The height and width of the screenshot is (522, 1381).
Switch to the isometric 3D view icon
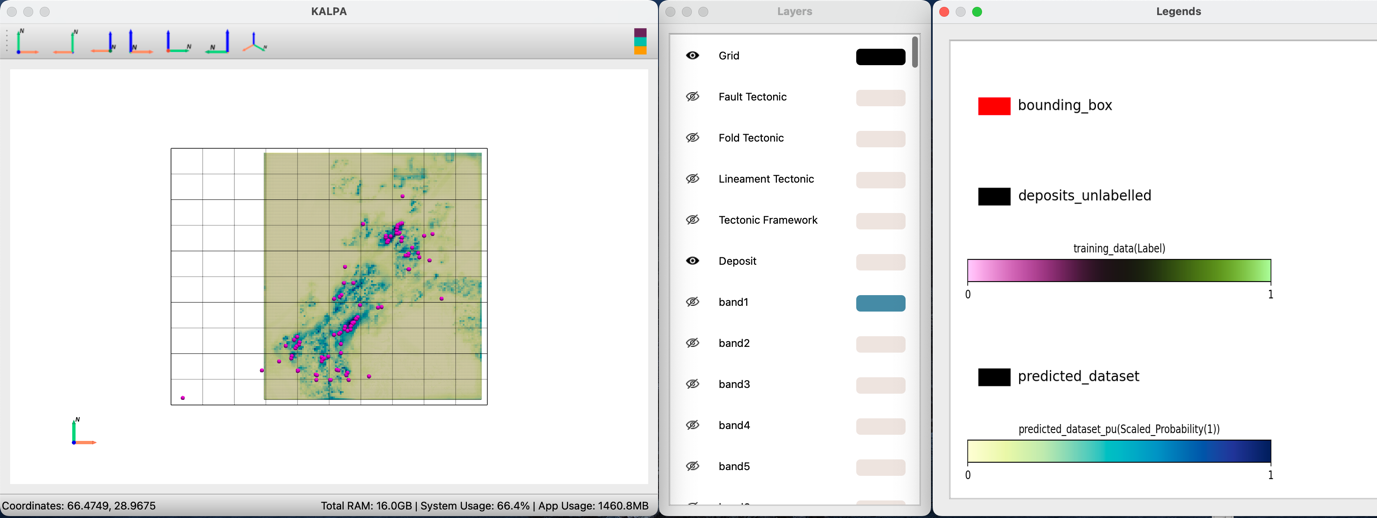(255, 42)
